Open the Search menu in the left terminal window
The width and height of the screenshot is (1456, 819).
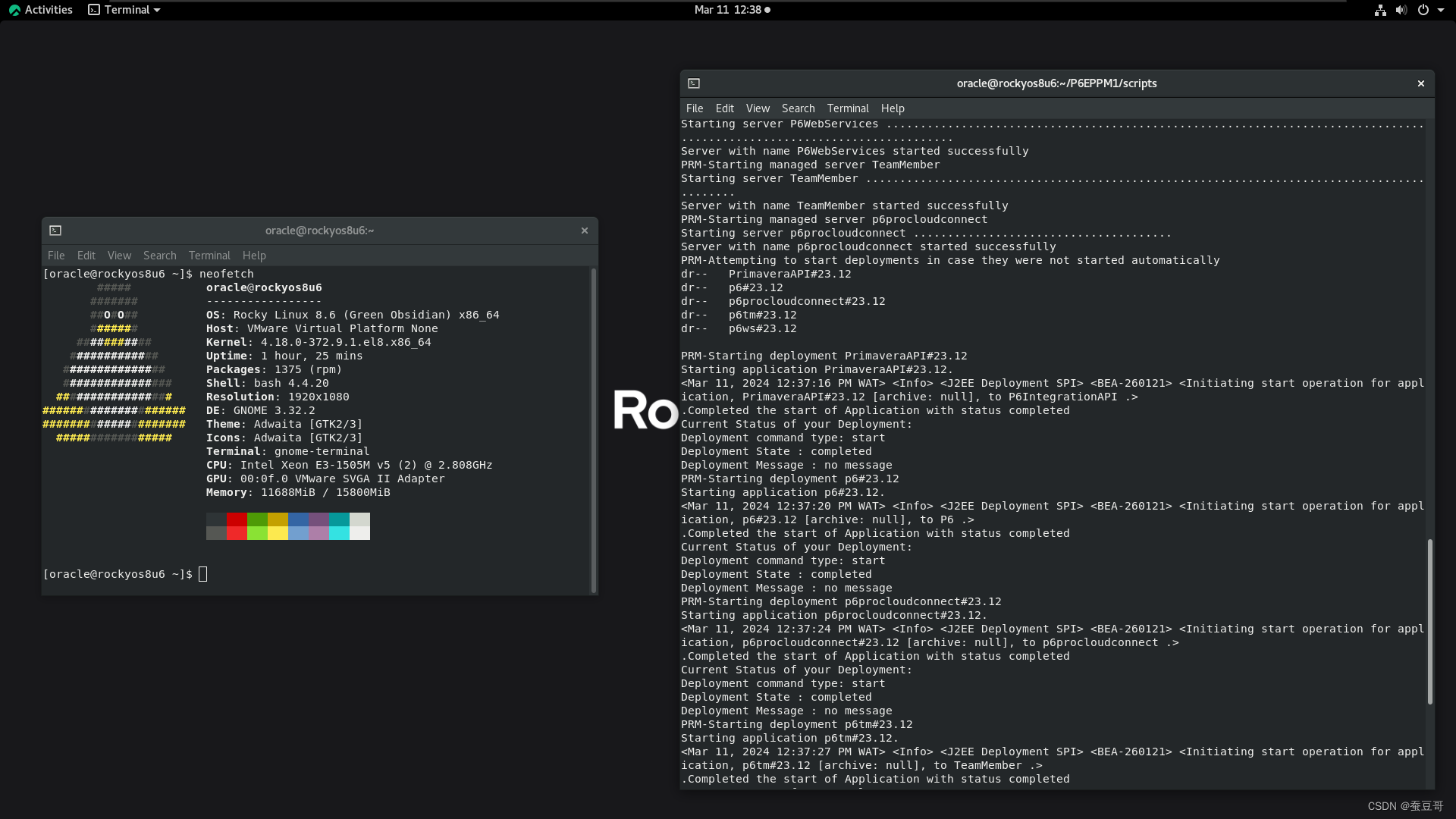coord(159,256)
